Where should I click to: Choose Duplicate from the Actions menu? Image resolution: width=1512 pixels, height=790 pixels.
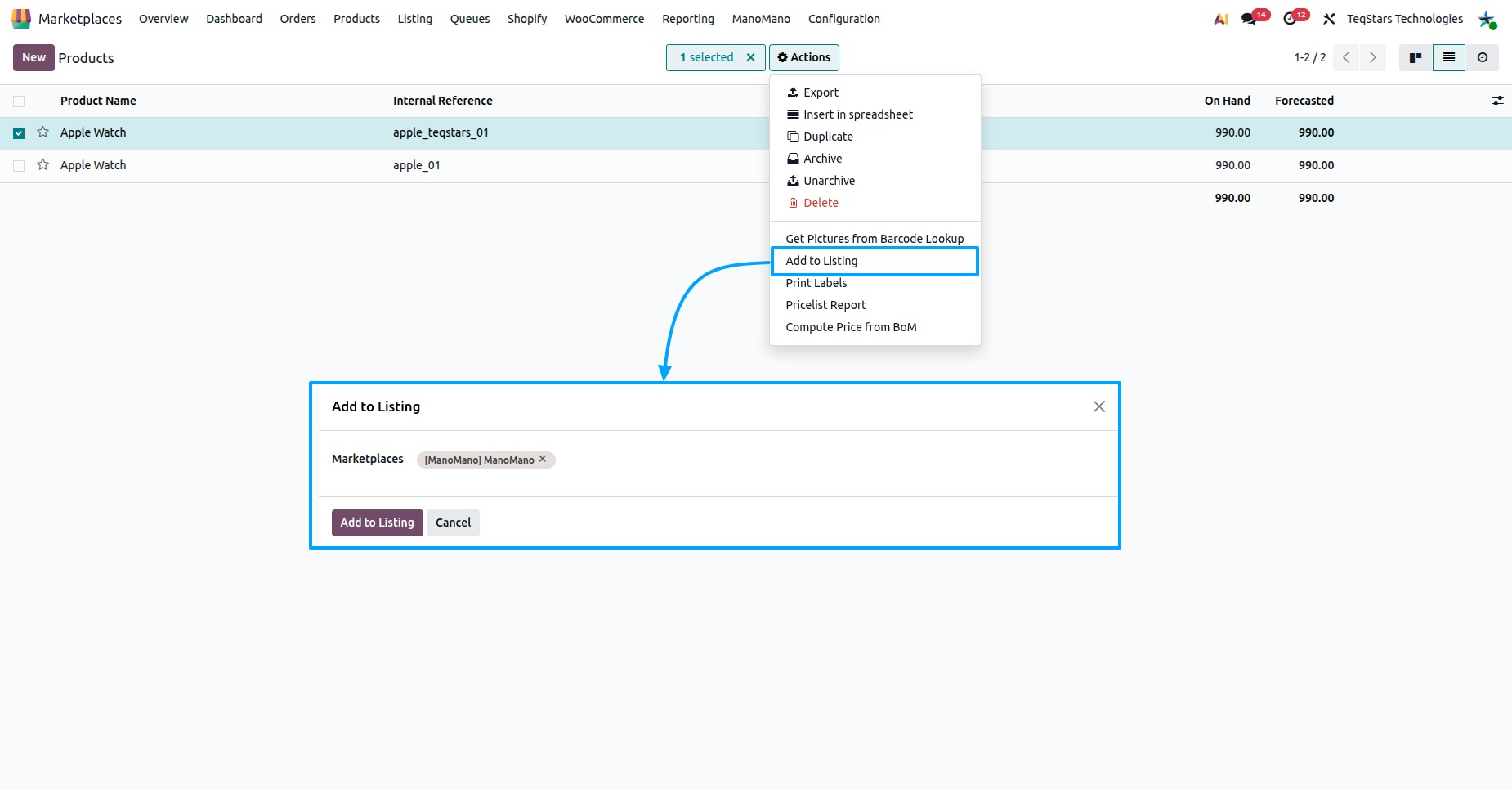click(875, 137)
